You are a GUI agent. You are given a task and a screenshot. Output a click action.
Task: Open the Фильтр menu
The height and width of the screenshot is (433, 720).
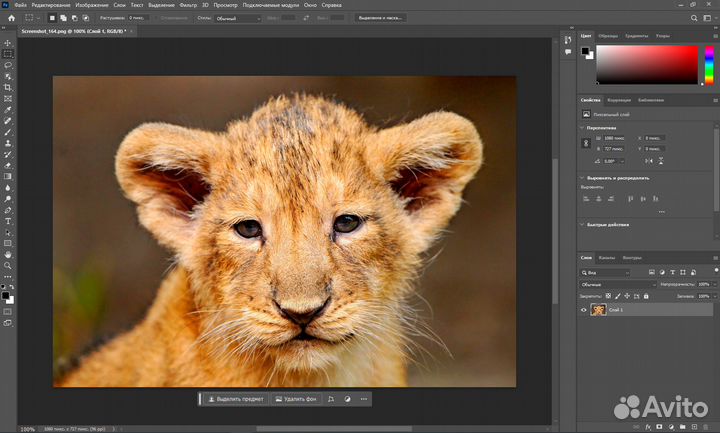tap(188, 5)
